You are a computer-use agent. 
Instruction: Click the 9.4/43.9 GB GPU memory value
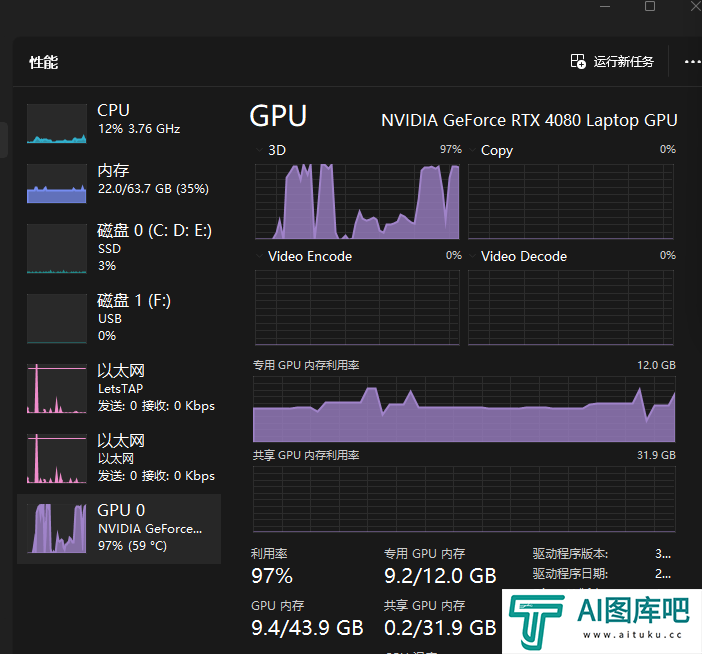[307, 628]
